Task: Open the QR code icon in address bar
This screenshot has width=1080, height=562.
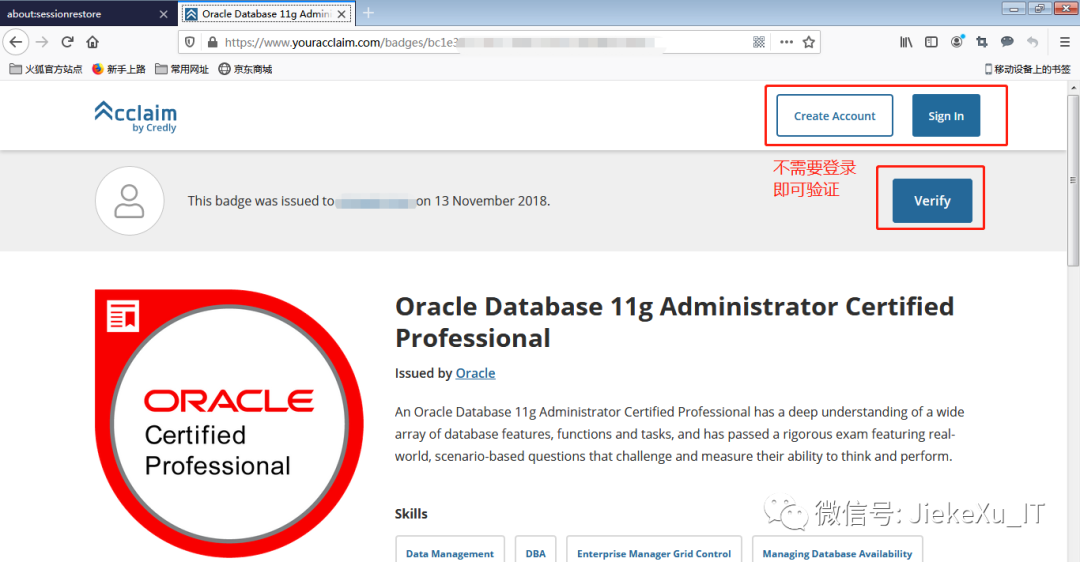Action: click(x=759, y=42)
